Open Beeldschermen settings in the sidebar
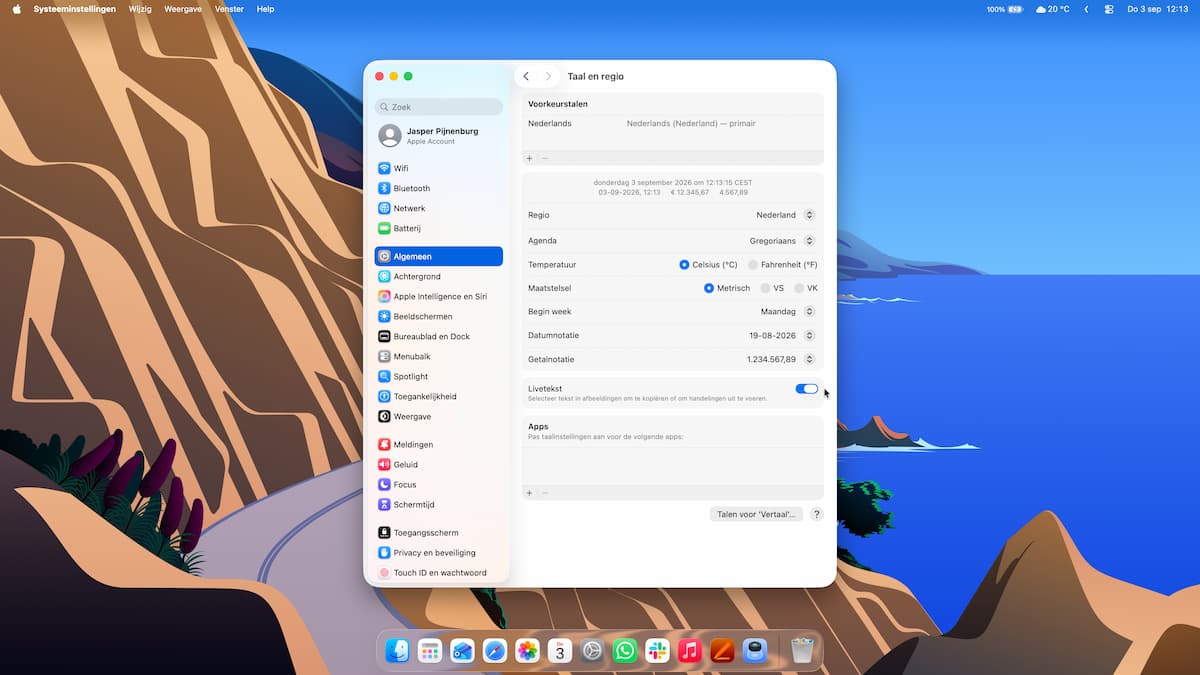The width and height of the screenshot is (1200, 675). 438,316
